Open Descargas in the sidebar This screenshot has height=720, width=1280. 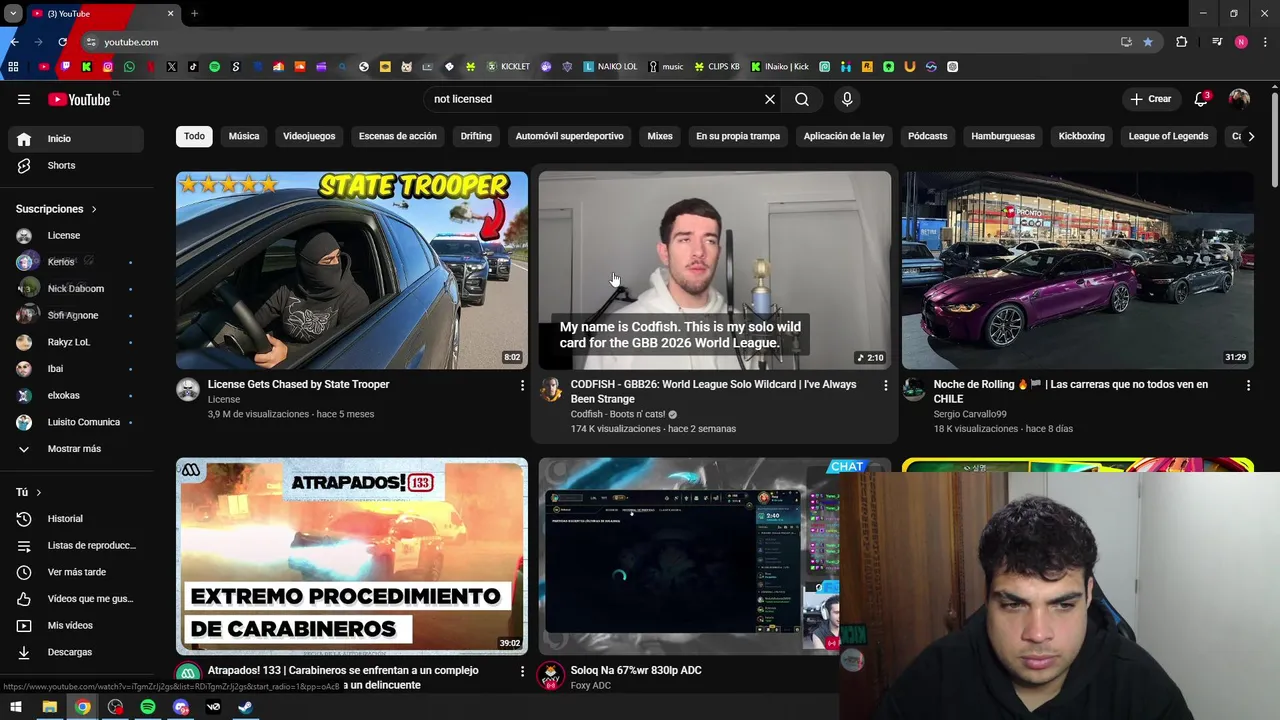(x=76, y=652)
